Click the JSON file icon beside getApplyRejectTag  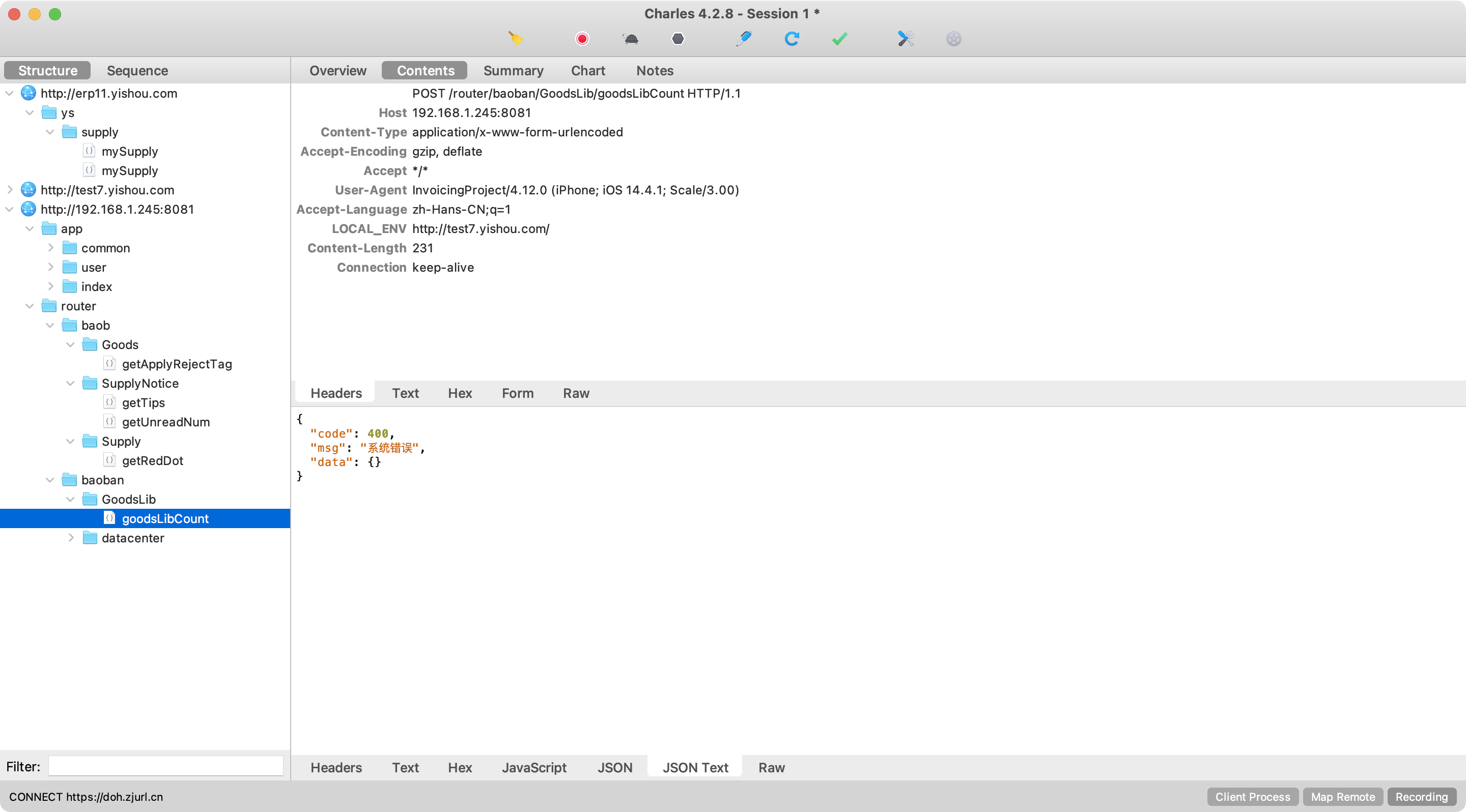[x=110, y=364]
